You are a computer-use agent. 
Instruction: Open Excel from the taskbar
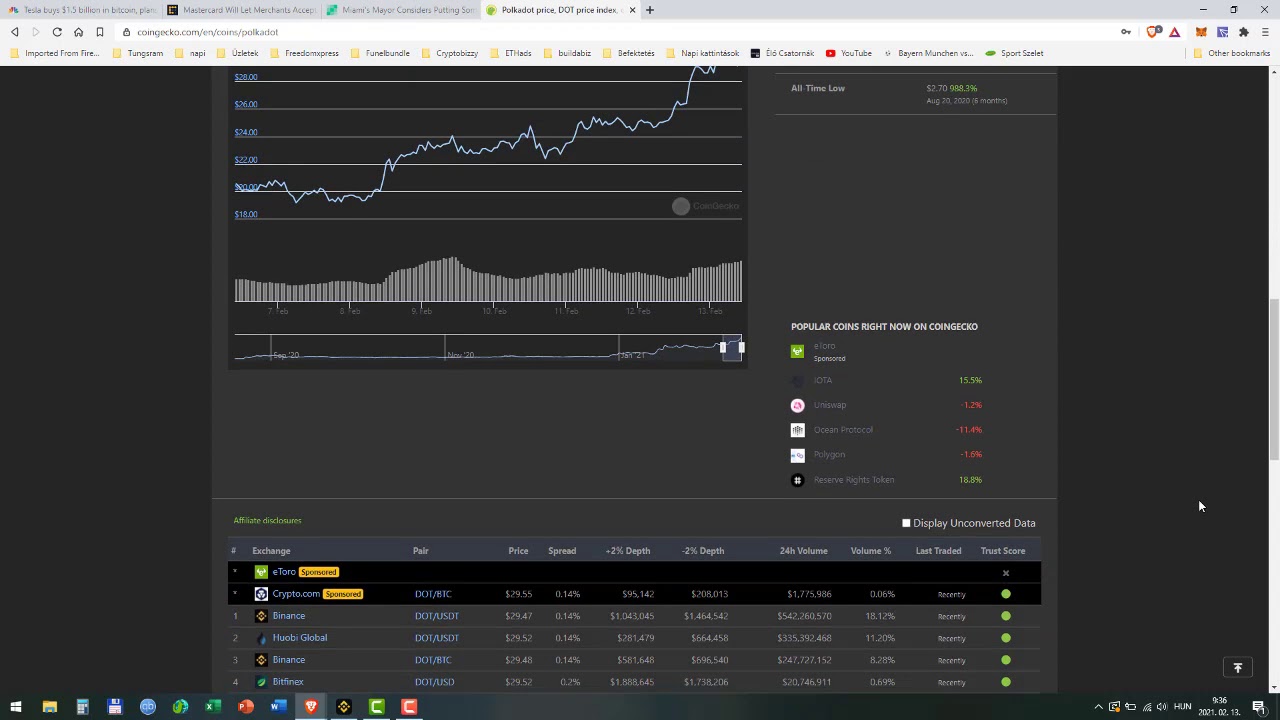213,707
